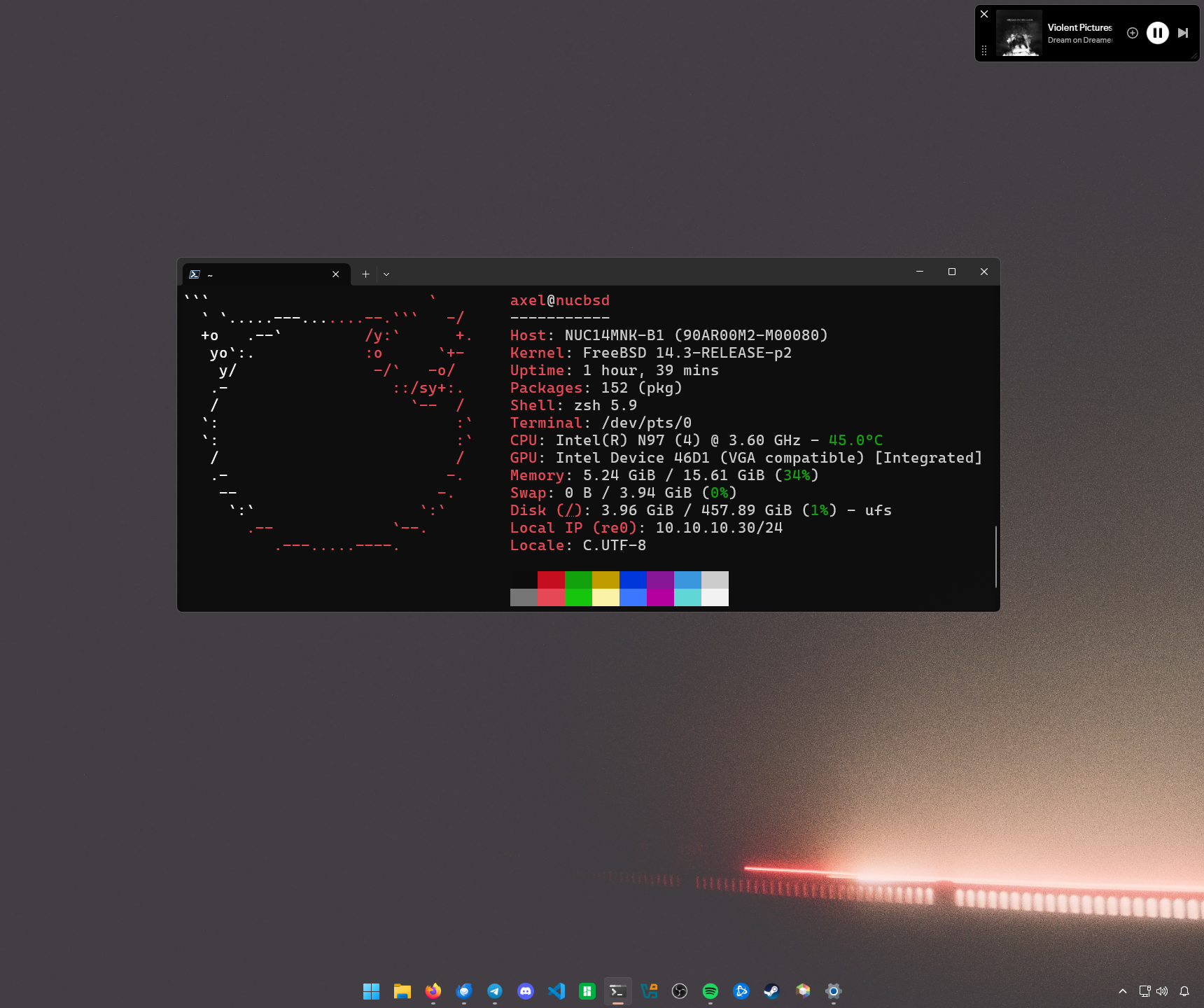Close the terminal window
1204x1008 pixels.
[984, 272]
